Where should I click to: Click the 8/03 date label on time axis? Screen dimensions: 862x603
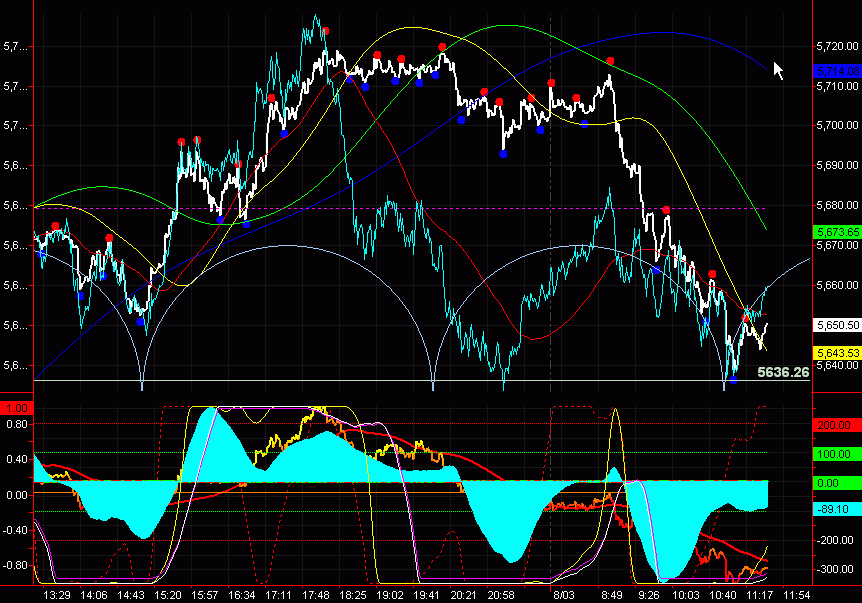coord(563,595)
